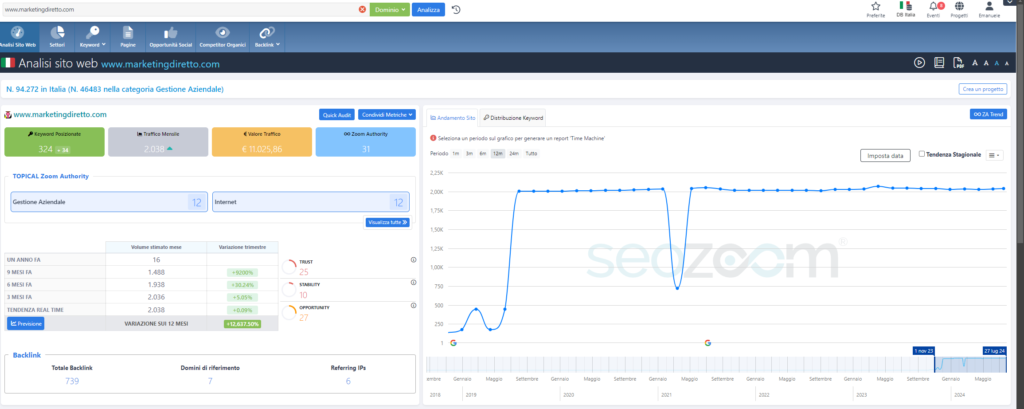Click Crea un progetto button
Image resolution: width=1024 pixels, height=409 pixels.
pos(983,89)
